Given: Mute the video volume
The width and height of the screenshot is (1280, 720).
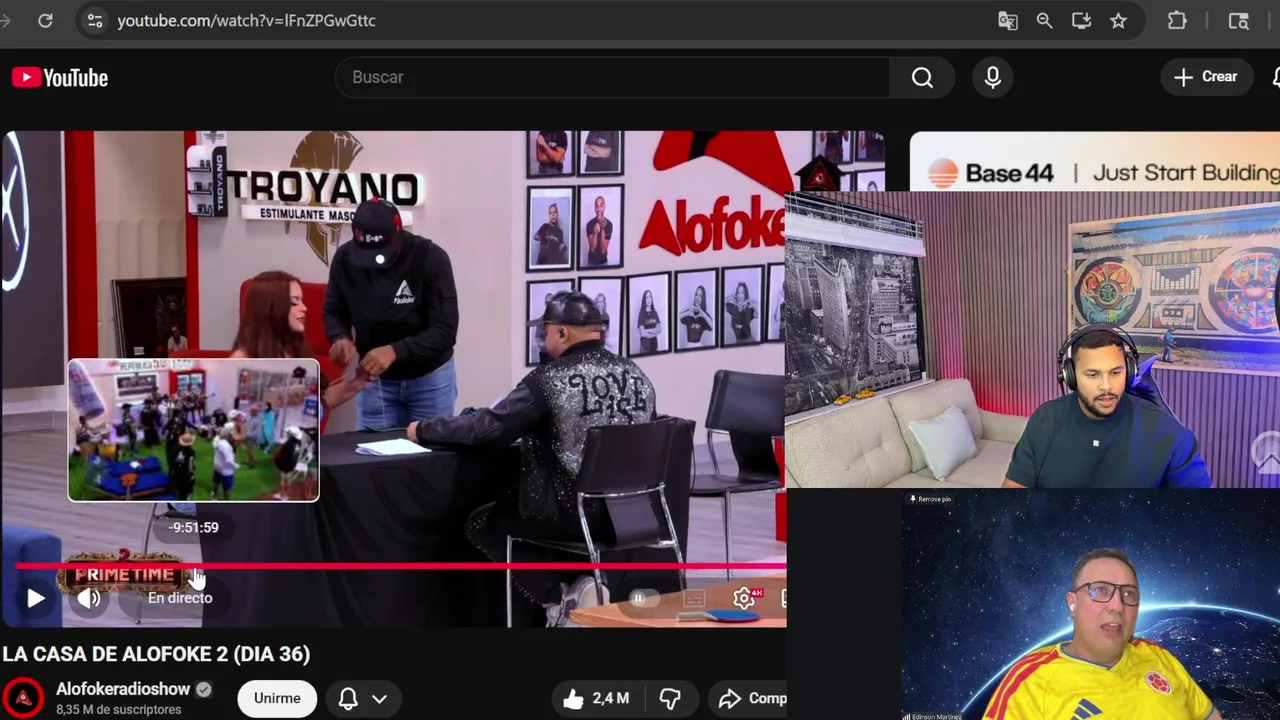Looking at the screenshot, I should point(89,598).
